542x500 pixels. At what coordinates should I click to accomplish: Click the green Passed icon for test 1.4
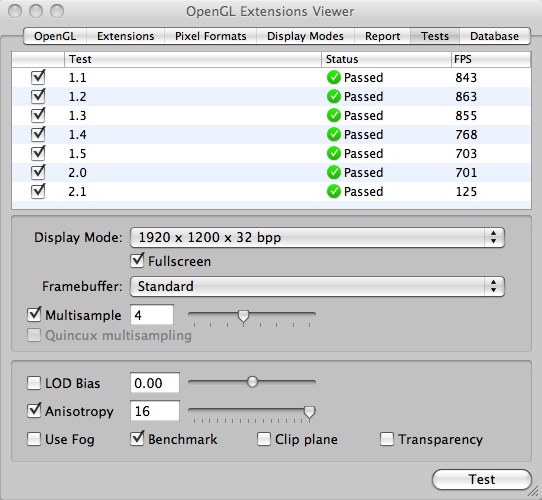tap(334, 135)
